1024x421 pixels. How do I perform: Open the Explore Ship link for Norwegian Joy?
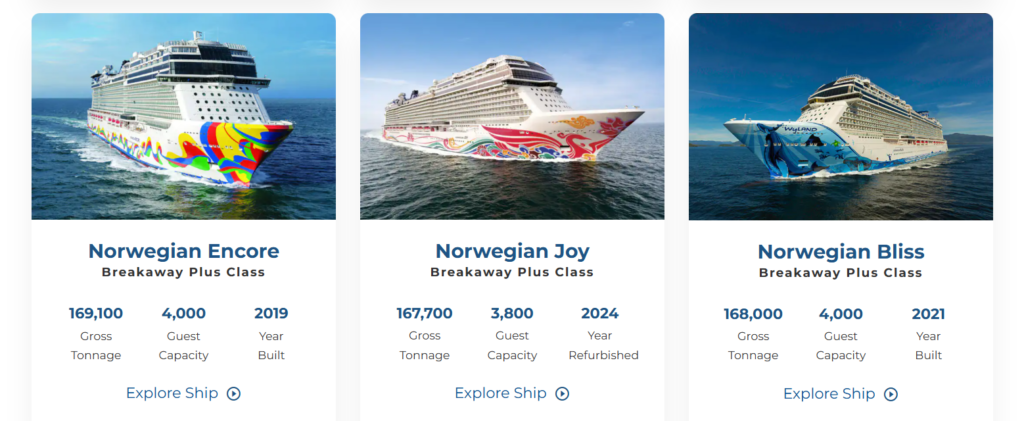[x=500, y=393]
